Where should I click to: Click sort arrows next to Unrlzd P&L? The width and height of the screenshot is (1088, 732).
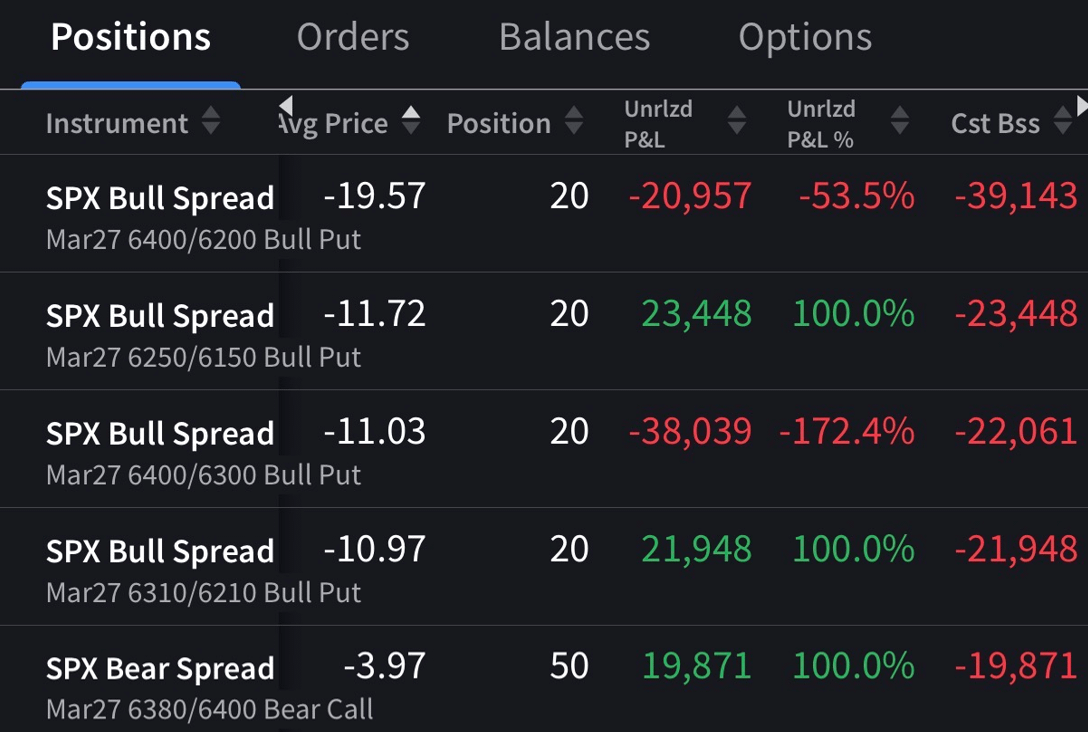point(737,122)
